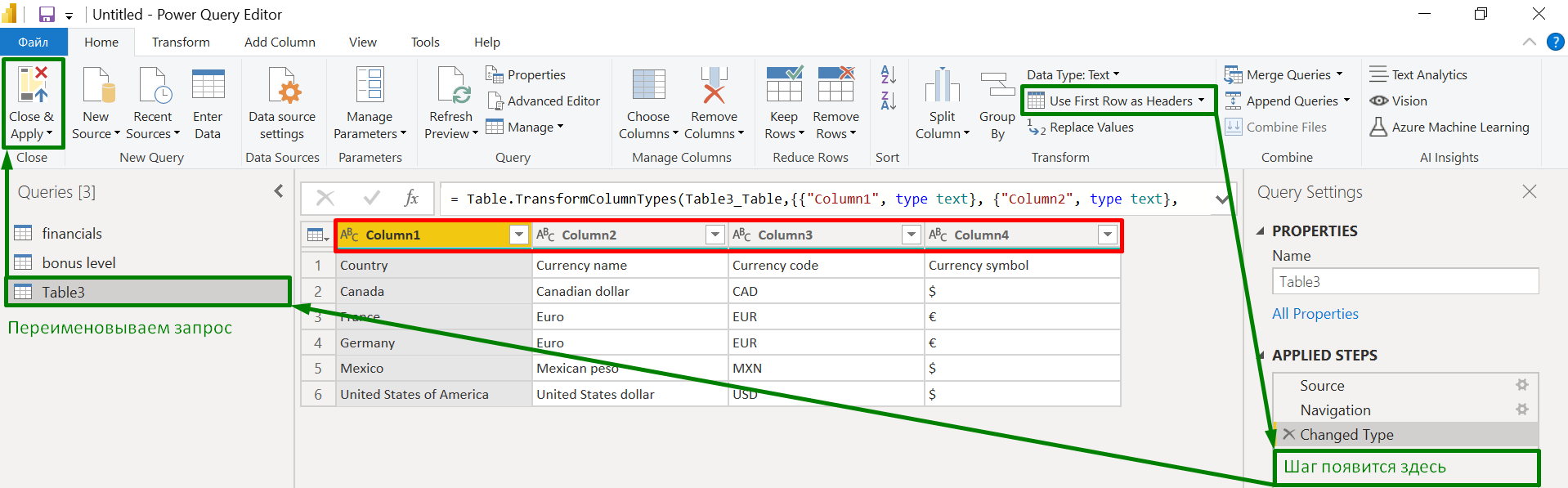Image resolution: width=1568 pixels, height=488 pixels.
Task: Select the United States of America cell
Action: coord(433,394)
